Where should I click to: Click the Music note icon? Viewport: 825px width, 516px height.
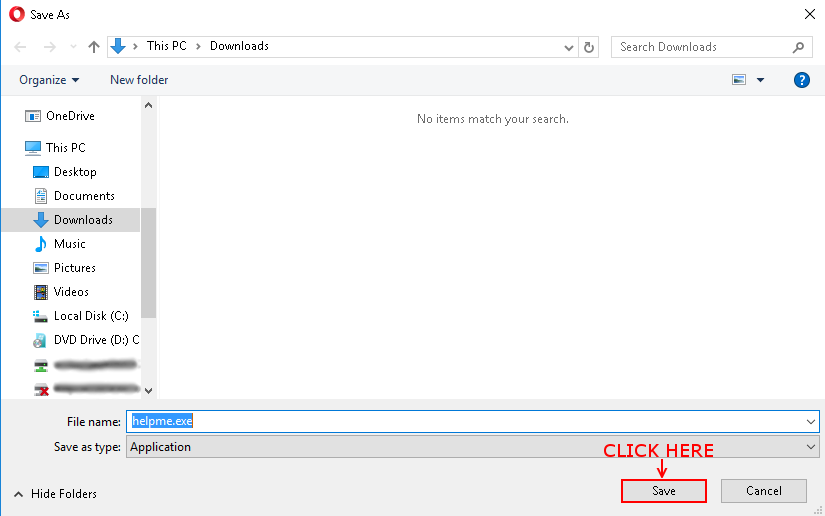[41, 244]
